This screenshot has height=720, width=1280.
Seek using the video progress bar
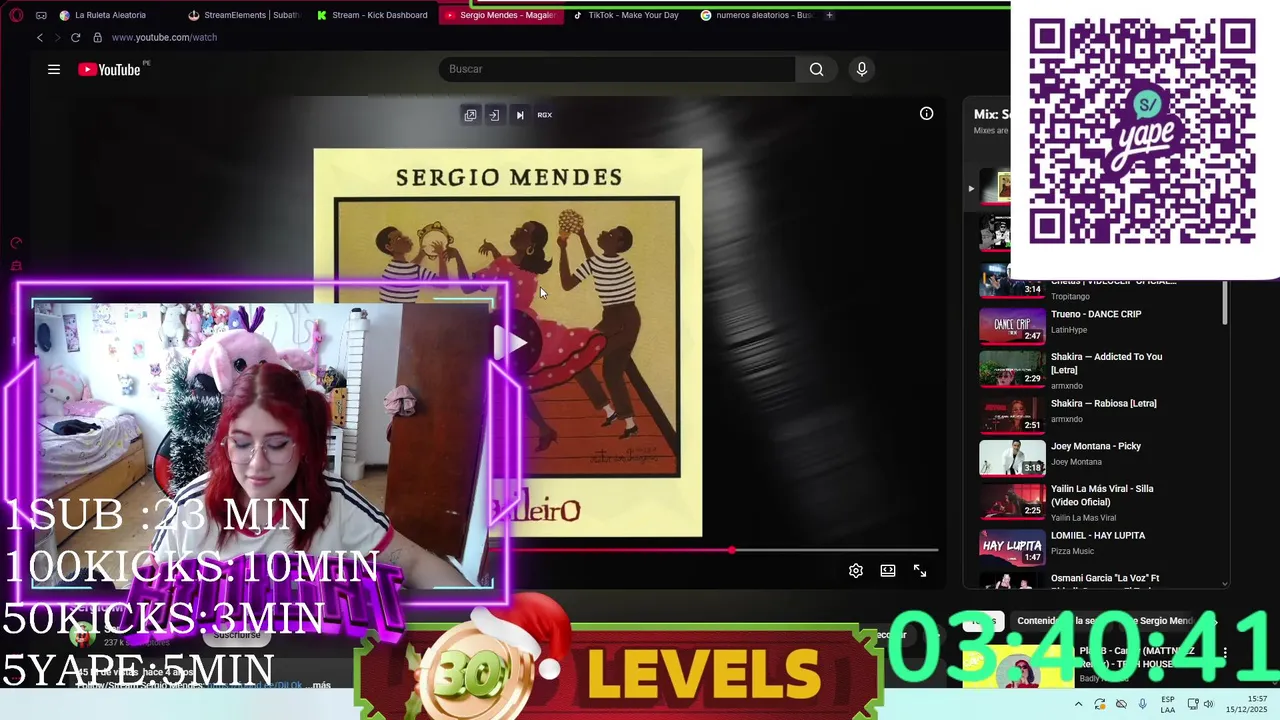pos(714,550)
